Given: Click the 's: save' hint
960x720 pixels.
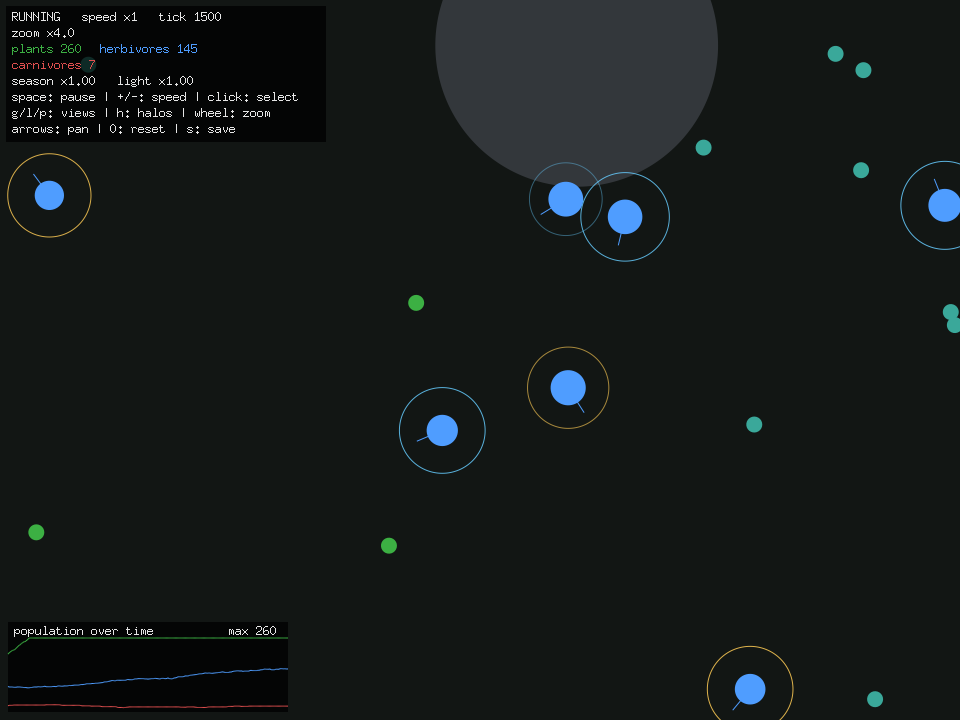Looking at the screenshot, I should pyautogui.click(x=211, y=129).
